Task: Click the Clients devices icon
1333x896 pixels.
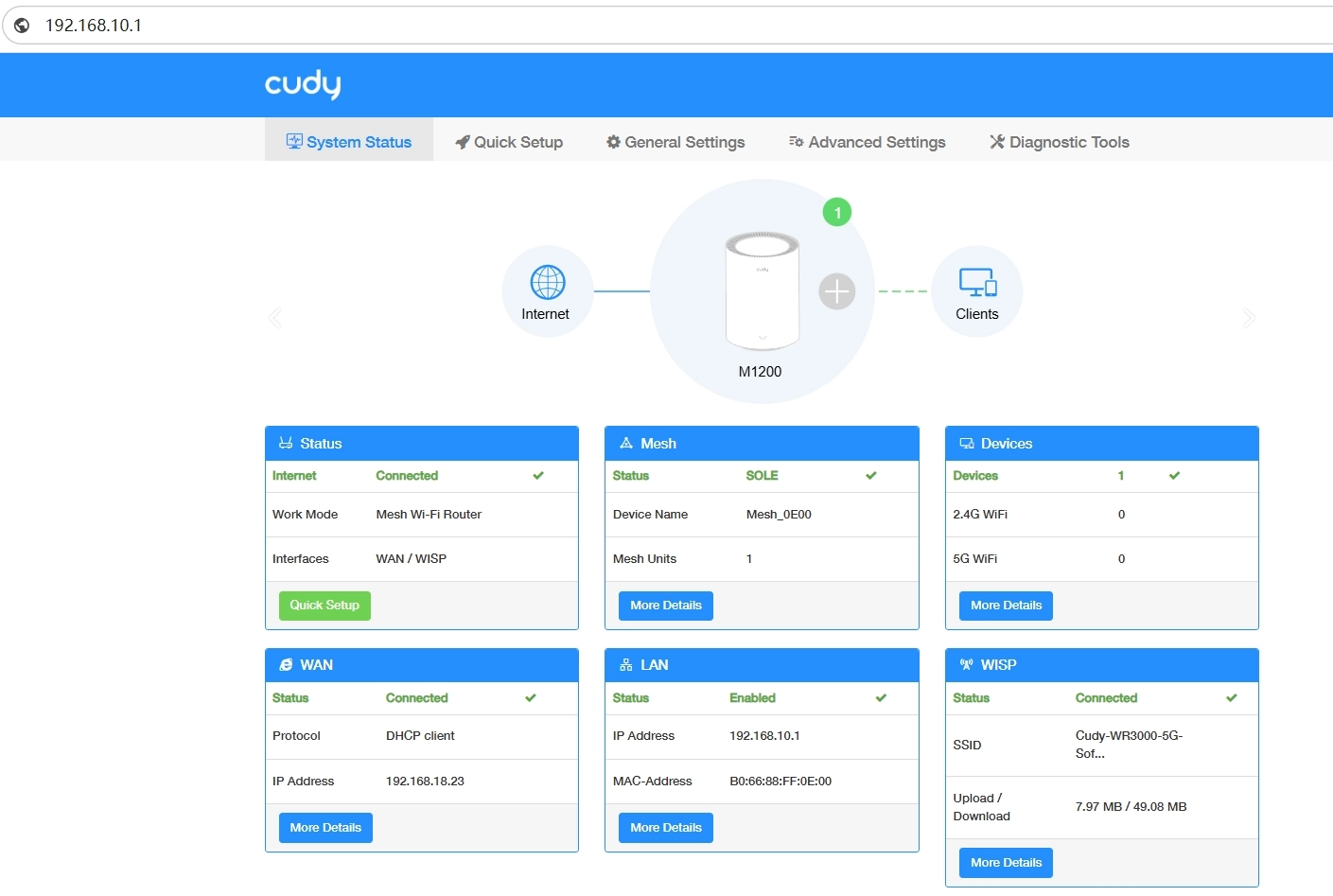Action: tap(977, 282)
